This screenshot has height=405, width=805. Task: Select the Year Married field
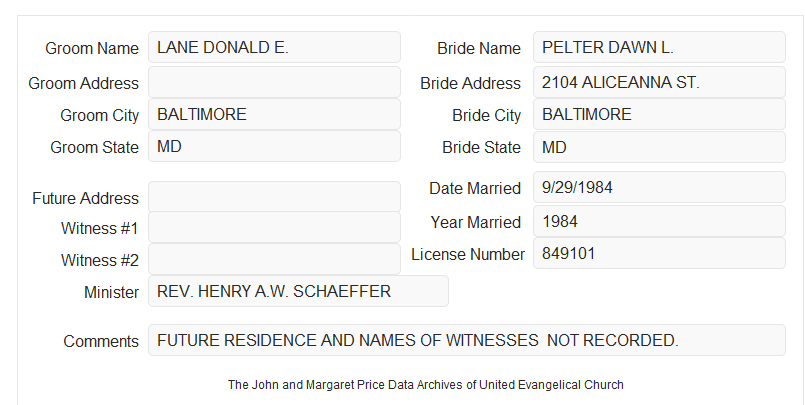click(x=659, y=221)
